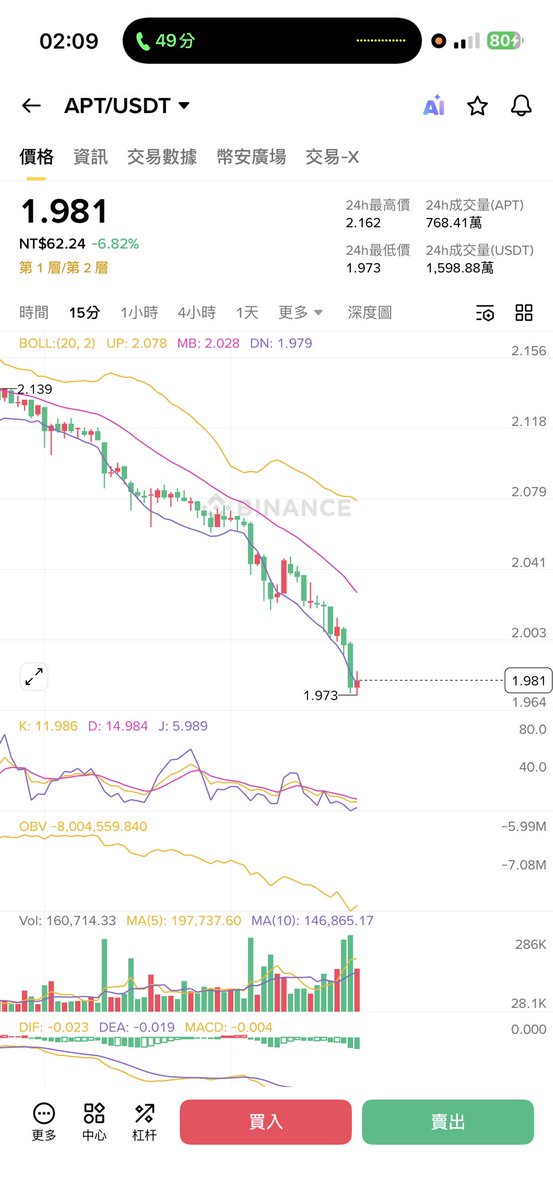The height and width of the screenshot is (1200, 553).
Task: Tap NT$62.24 converted price
Action: point(52,243)
